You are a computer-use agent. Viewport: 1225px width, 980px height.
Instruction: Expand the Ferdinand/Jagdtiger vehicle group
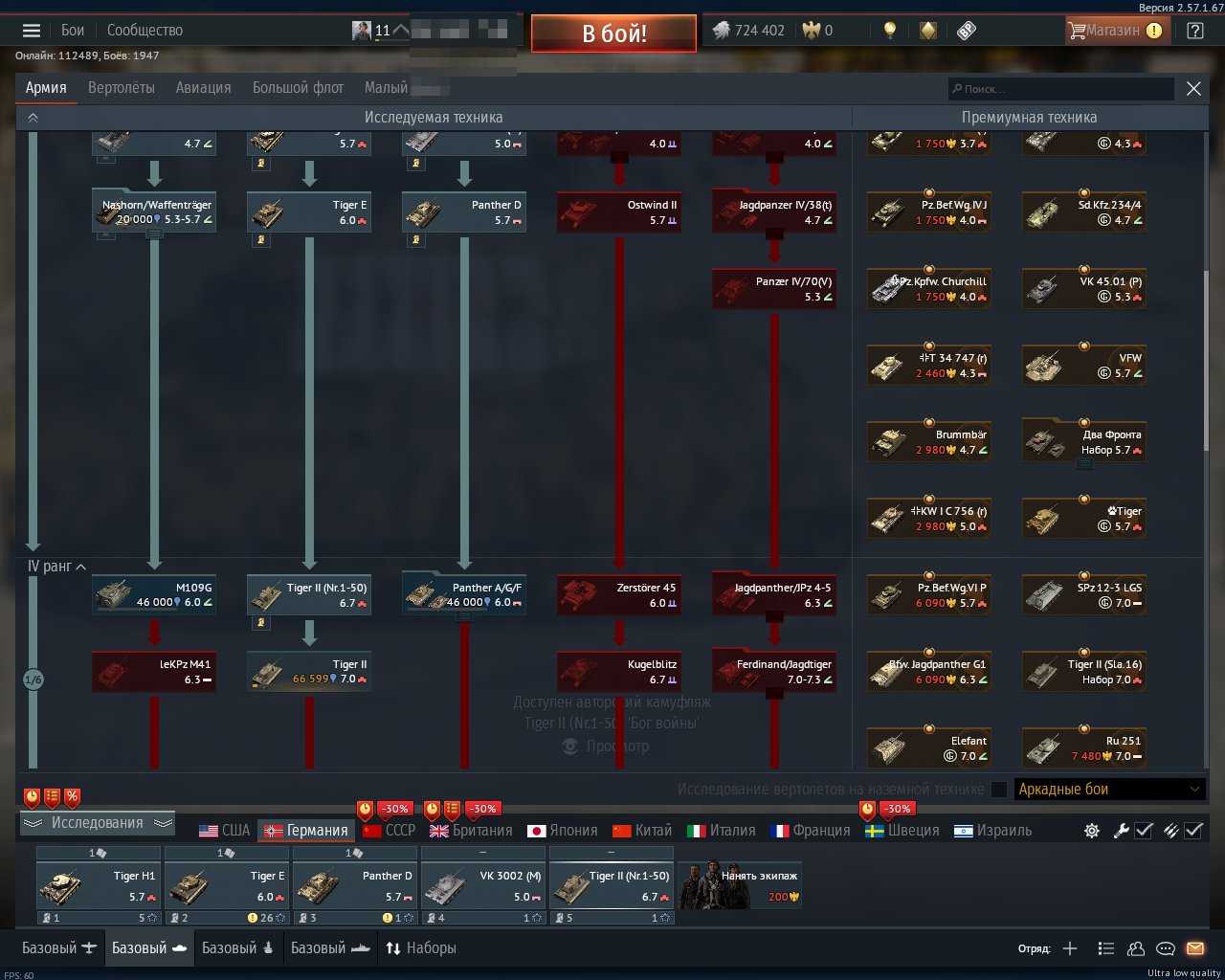[774, 693]
